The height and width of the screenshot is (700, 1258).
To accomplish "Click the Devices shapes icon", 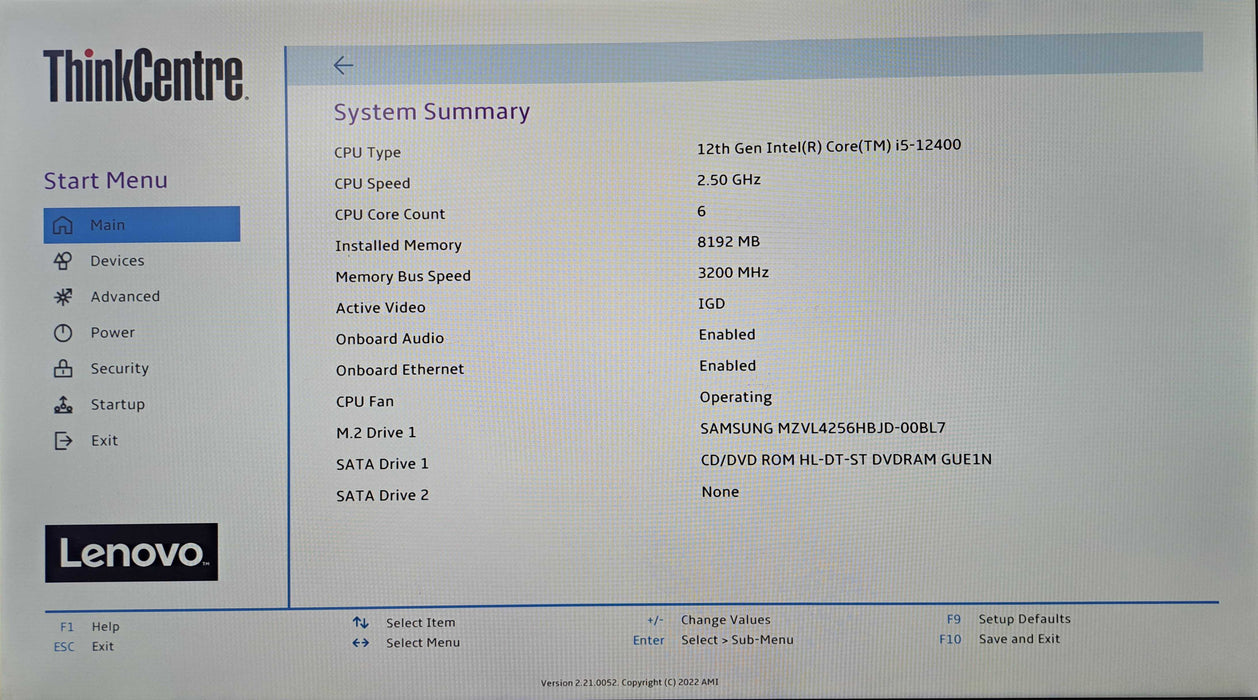I will [63, 261].
